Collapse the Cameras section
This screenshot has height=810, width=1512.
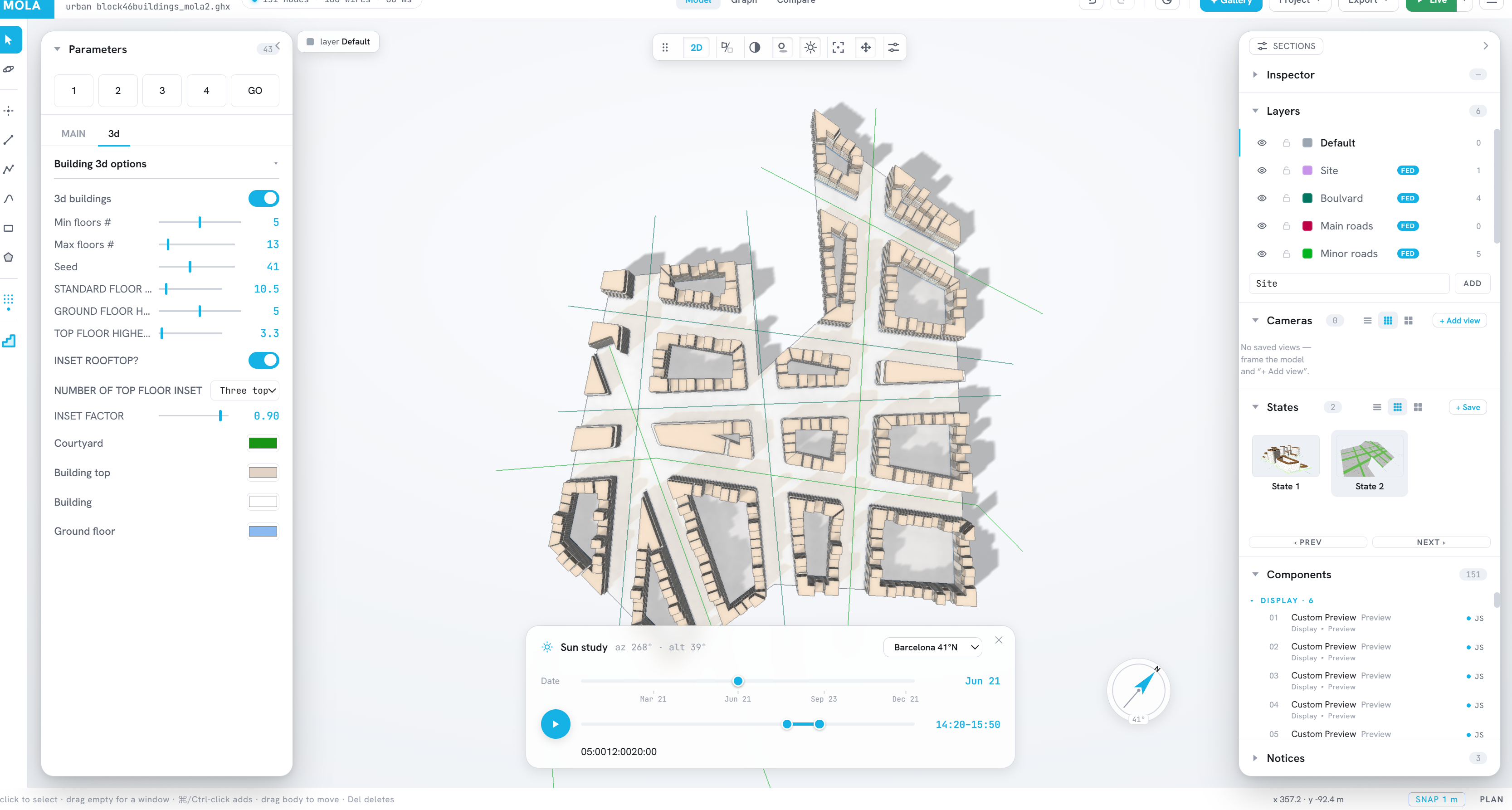[1255, 321]
